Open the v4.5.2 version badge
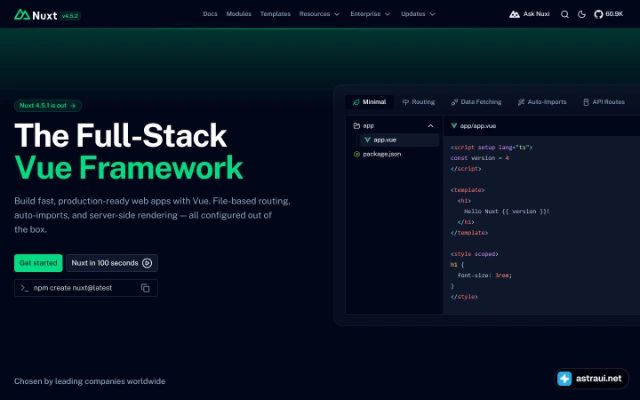The height and width of the screenshot is (400, 640). pos(70,16)
